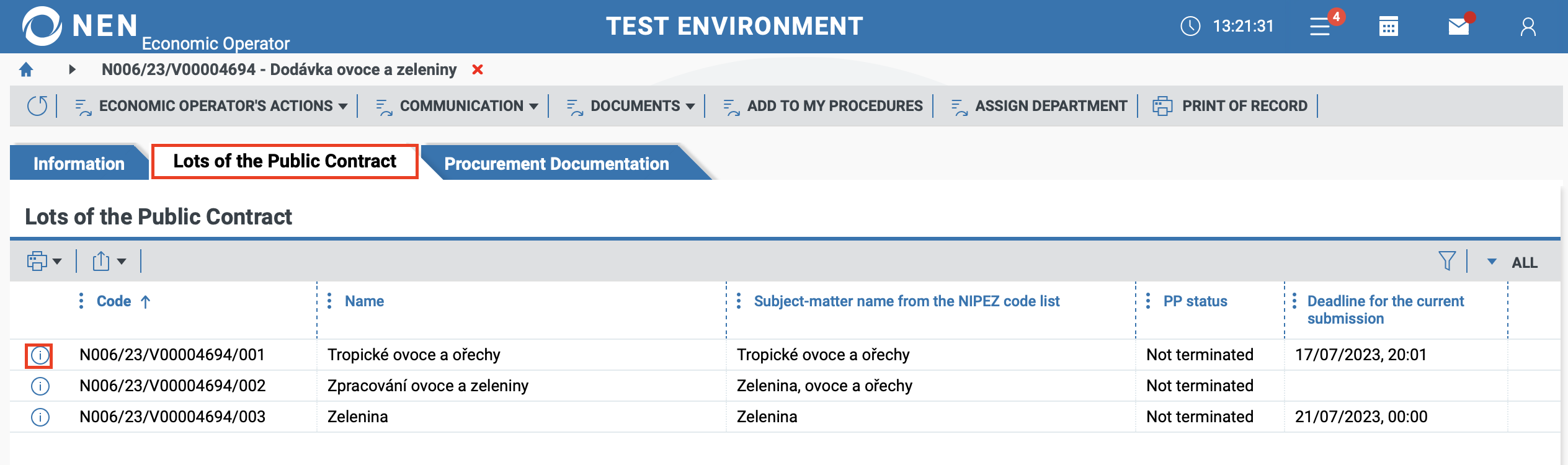The height and width of the screenshot is (465, 1568).
Task: Switch to Procurement Documentation tab
Action: (556, 164)
